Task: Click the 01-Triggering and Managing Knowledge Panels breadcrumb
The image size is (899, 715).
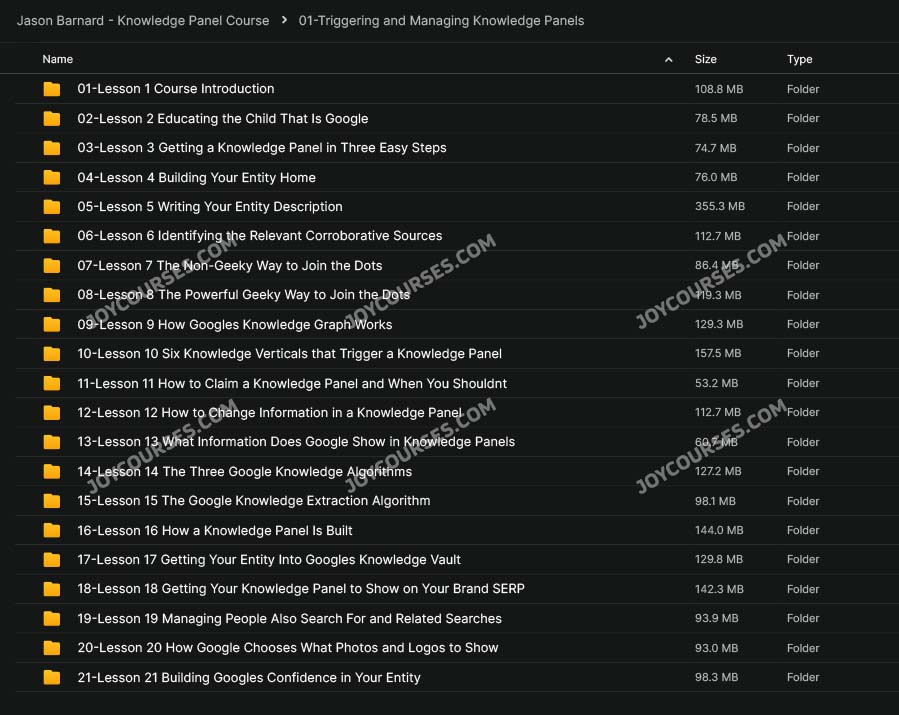Action: [441, 21]
